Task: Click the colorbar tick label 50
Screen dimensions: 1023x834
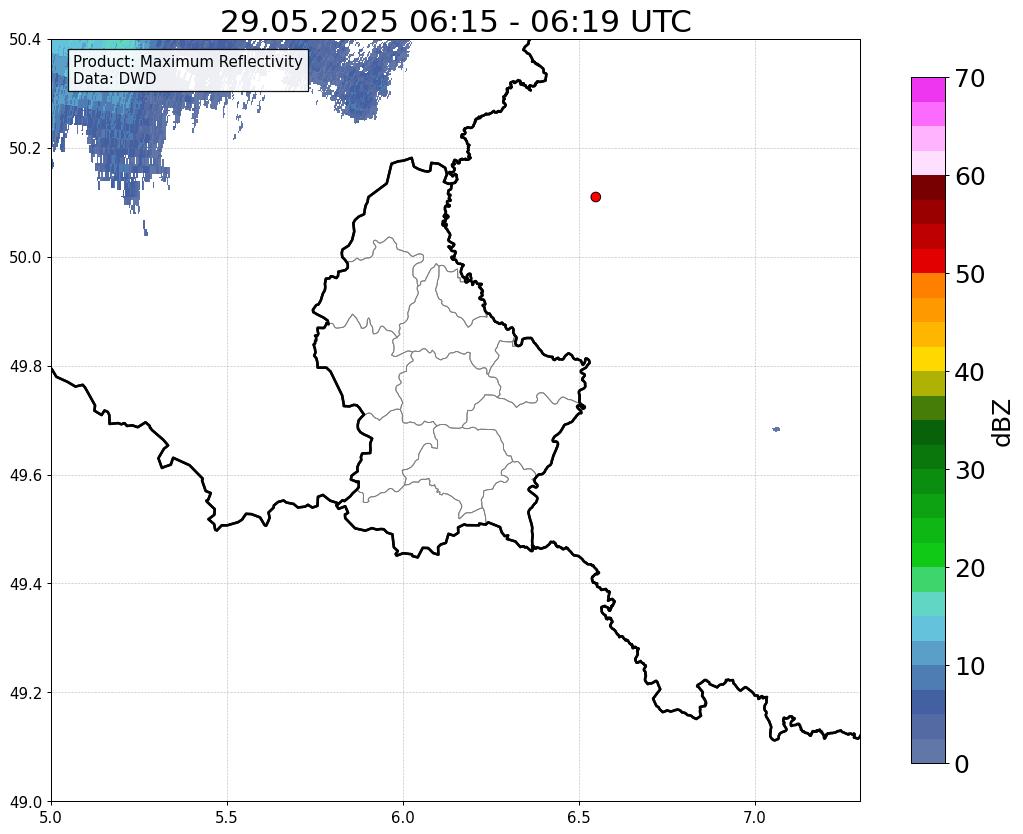Action: tap(970, 274)
